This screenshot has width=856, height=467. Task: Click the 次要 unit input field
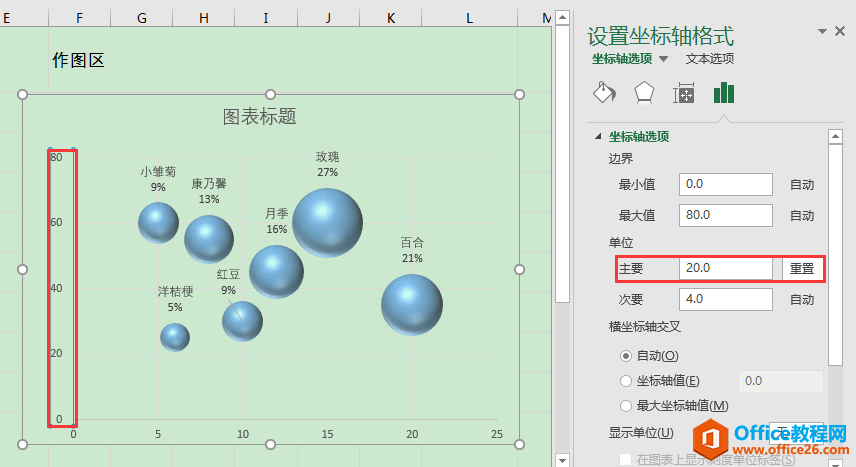click(726, 299)
